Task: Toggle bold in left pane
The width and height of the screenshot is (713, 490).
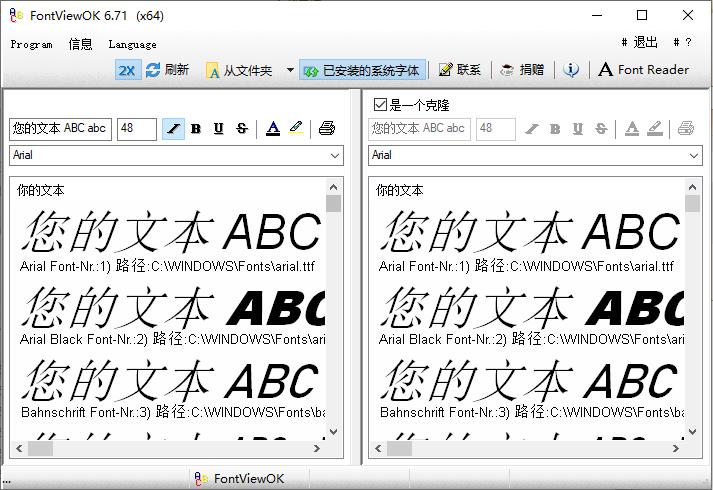Action: point(196,129)
